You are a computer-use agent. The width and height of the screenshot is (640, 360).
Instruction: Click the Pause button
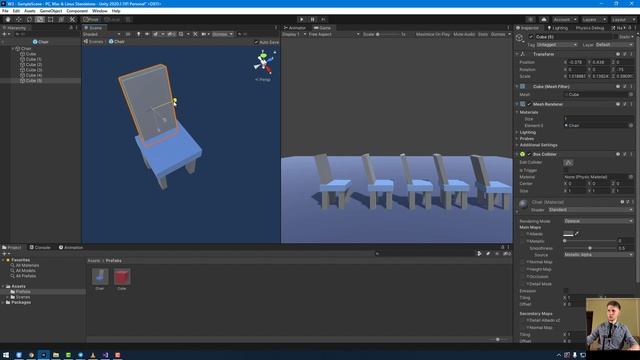point(313,19)
